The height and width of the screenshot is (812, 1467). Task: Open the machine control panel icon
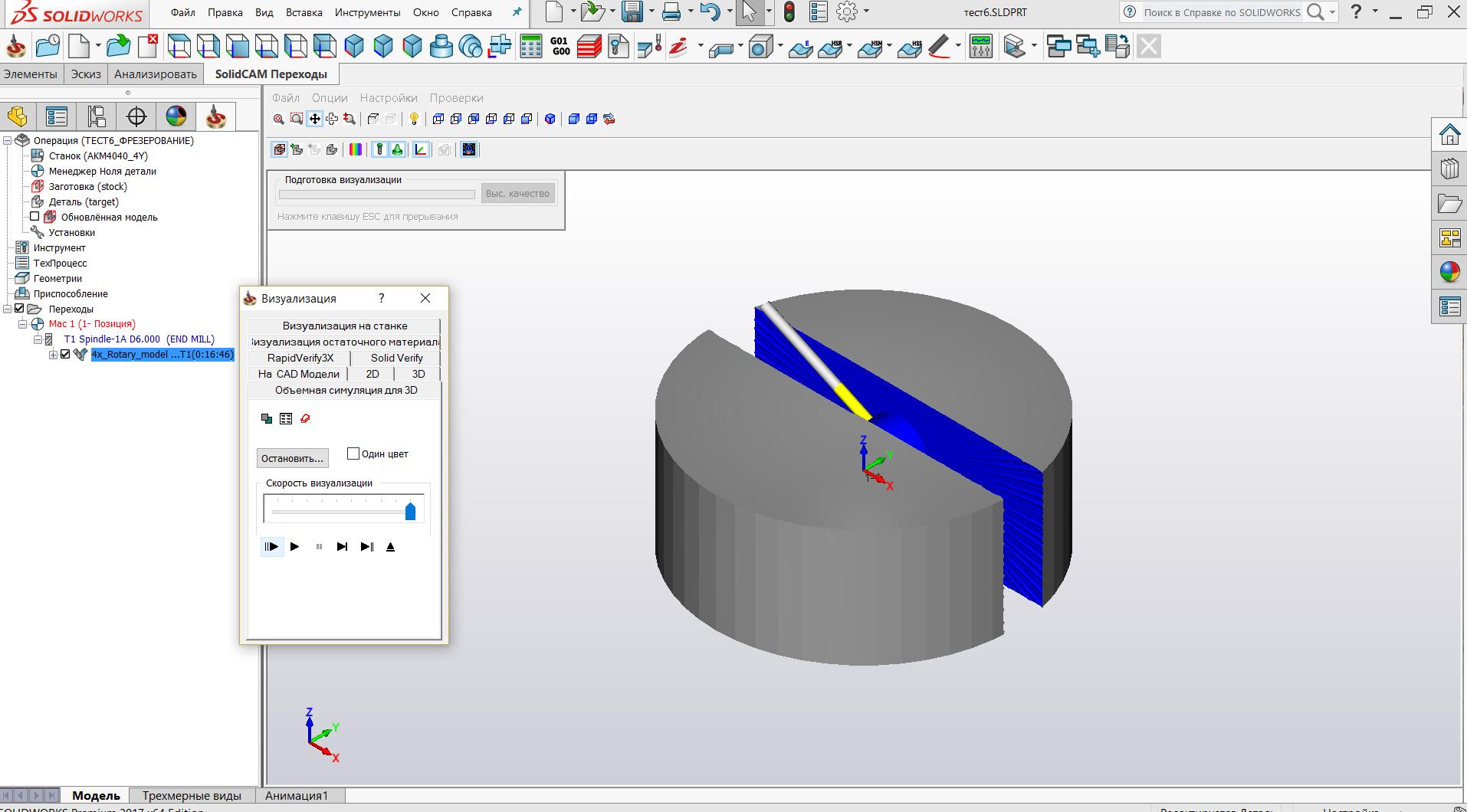tap(980, 47)
